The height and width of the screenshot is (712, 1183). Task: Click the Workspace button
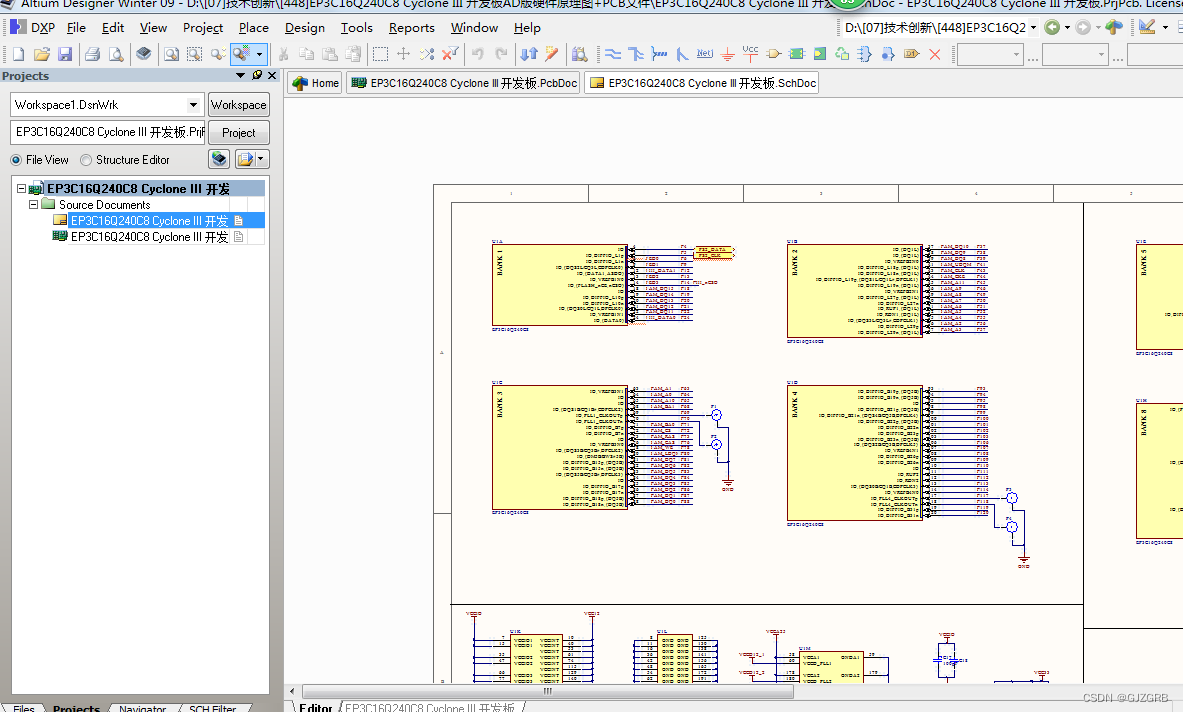pos(238,105)
